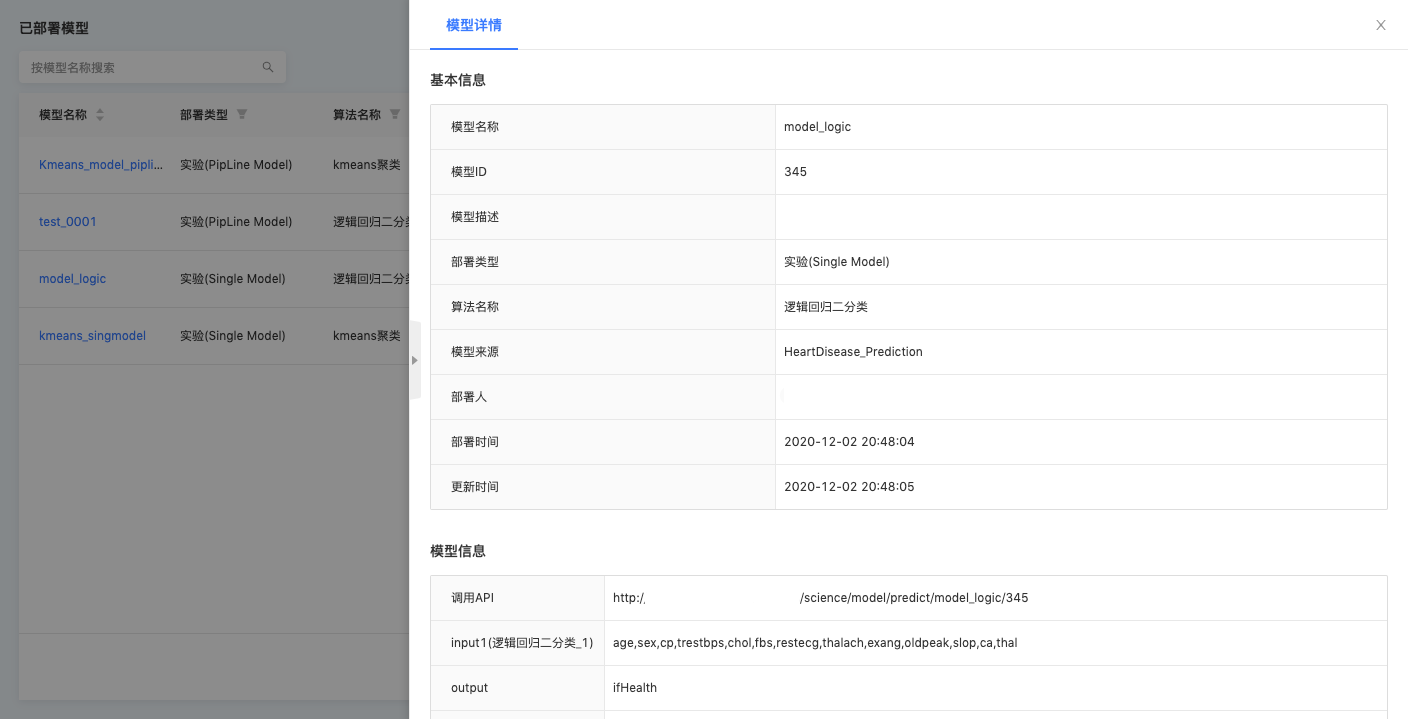Open the kmeans_singmodel model link
This screenshot has width=1408, height=719.
92,335
